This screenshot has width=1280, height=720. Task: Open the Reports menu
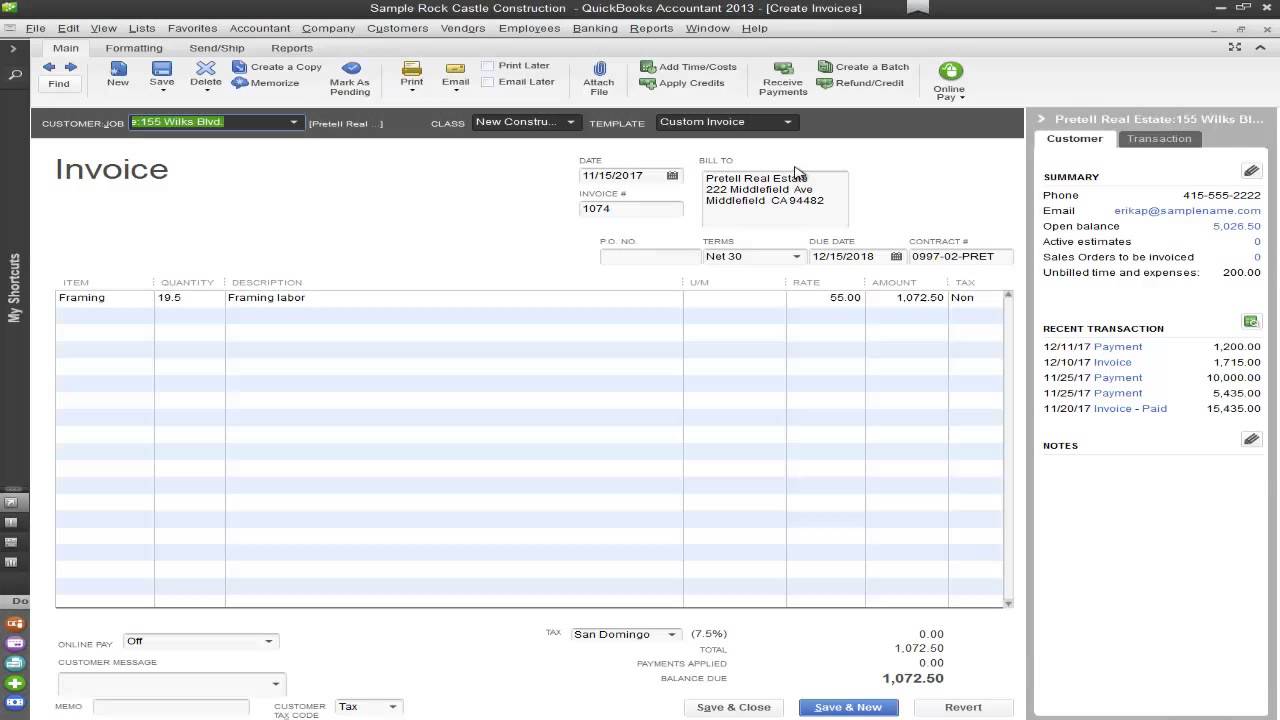(651, 28)
